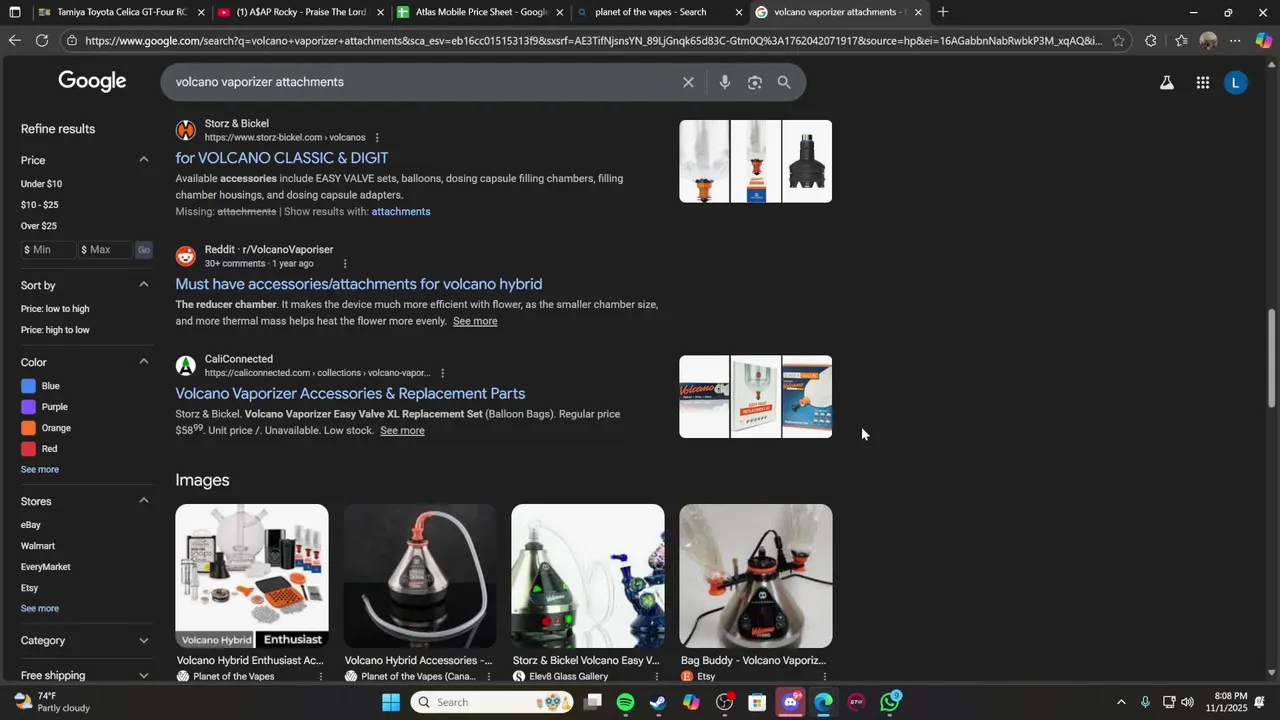This screenshot has width=1280, height=720.
Task: Click the maximum price input field
Action: (x=104, y=250)
